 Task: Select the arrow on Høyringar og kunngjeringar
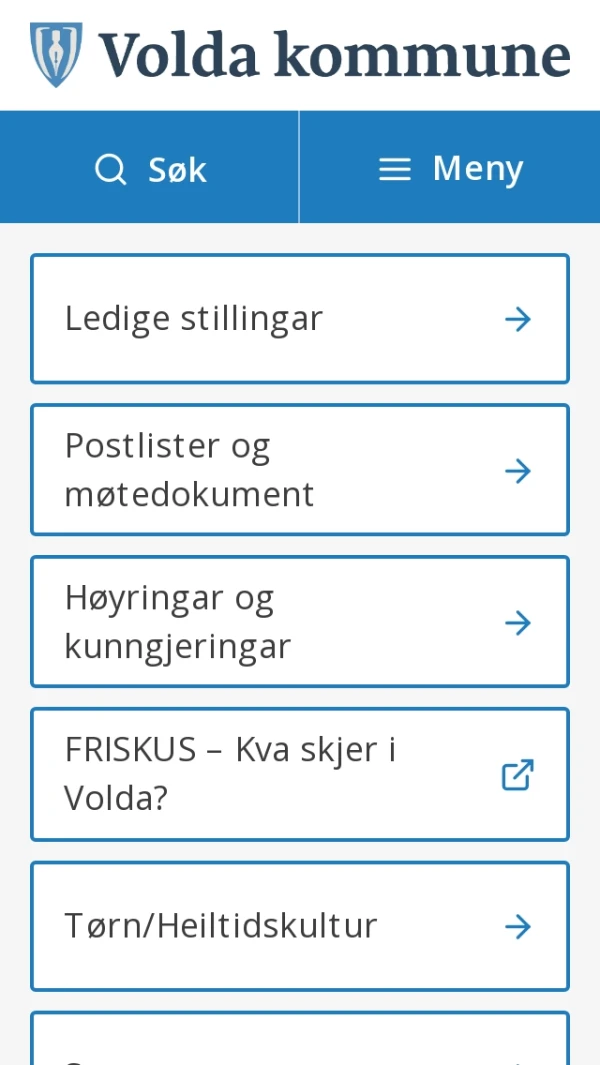[517, 622]
